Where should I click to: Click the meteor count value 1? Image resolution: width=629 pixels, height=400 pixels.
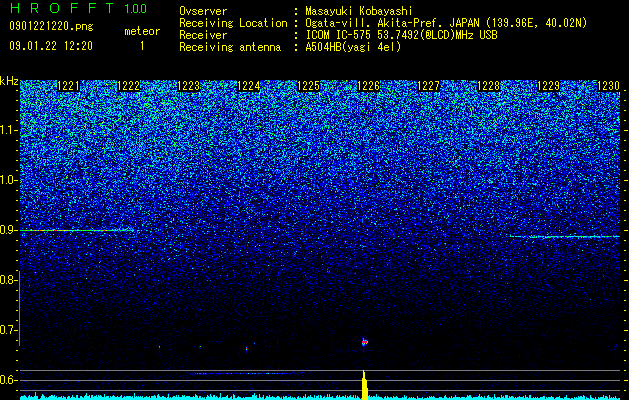(x=142, y=46)
